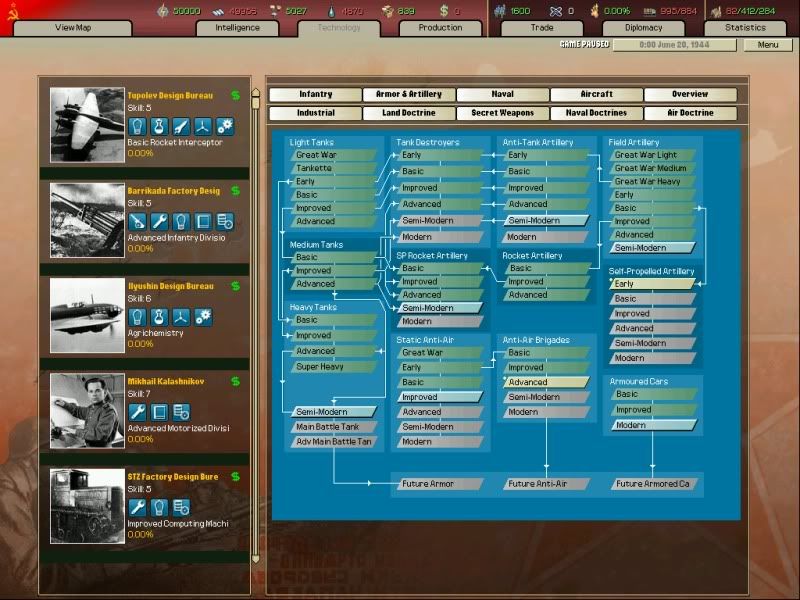
Task: Click Mikhail Kalashnikov's green dollar funding icon
Action: pyautogui.click(x=235, y=381)
